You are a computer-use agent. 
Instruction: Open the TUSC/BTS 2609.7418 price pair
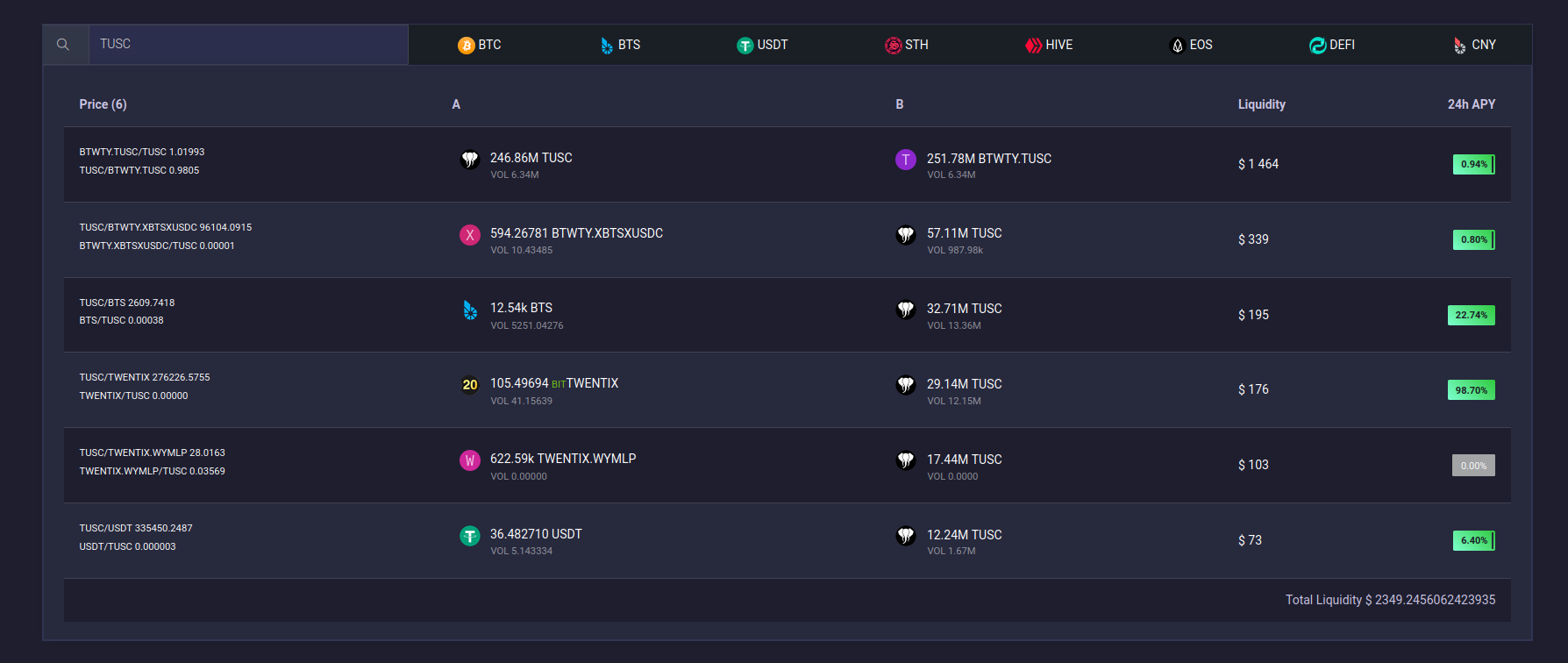tap(127, 303)
